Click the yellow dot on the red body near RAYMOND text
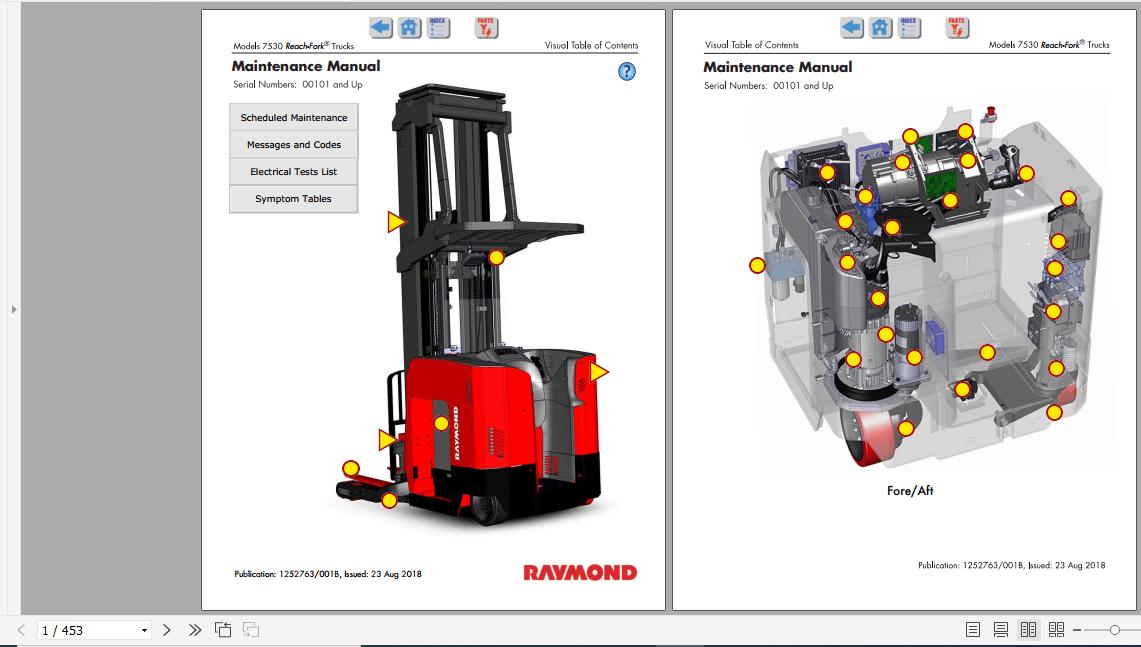Image resolution: width=1141 pixels, height=647 pixels. [x=441, y=423]
